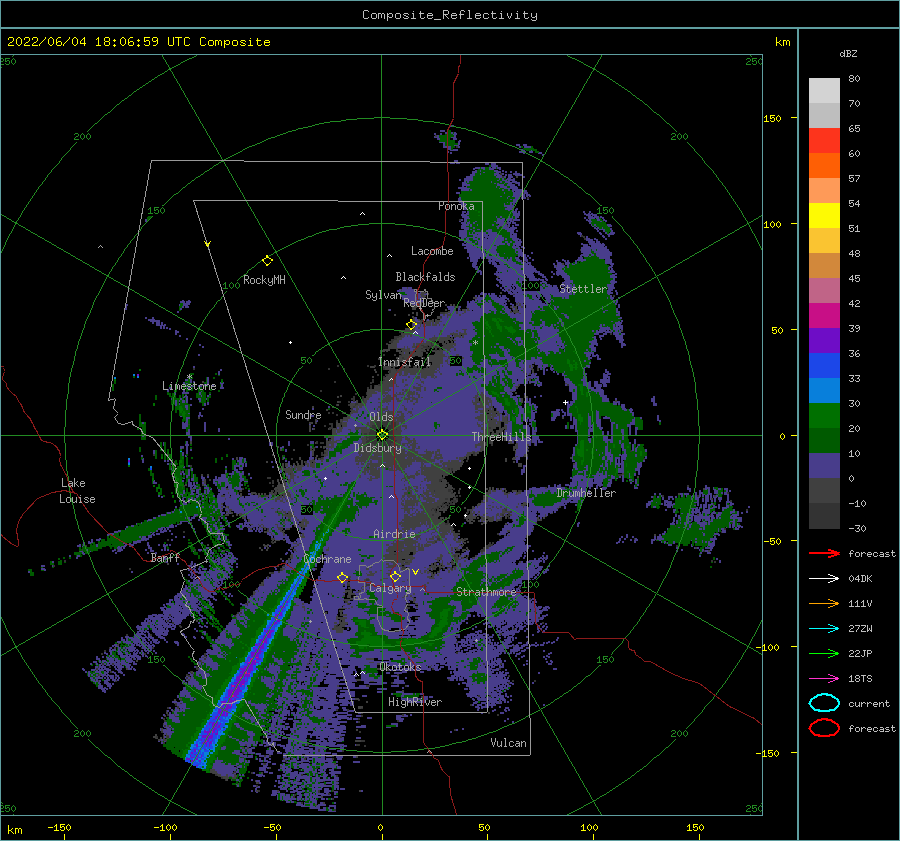Select the red 60–65 dBZ swatch
Image resolution: width=900 pixels, height=841 pixels.
(824, 141)
